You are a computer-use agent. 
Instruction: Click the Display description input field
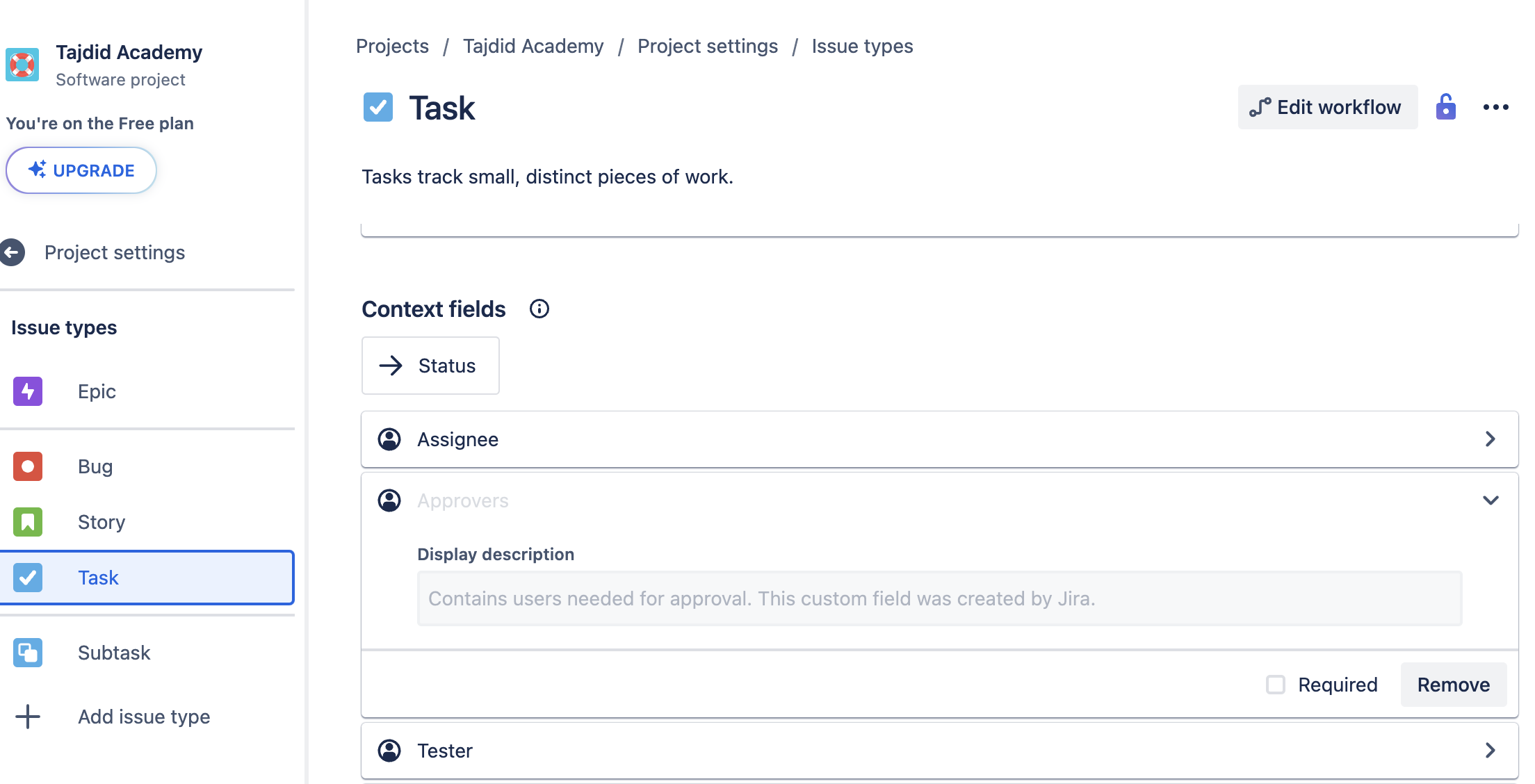(869, 598)
